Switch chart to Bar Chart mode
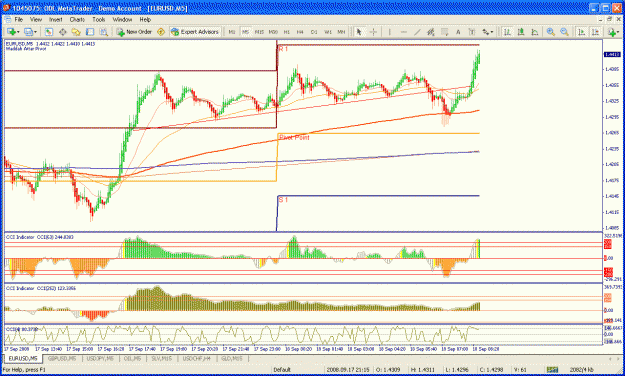This screenshot has height=376, width=625. coord(507,32)
